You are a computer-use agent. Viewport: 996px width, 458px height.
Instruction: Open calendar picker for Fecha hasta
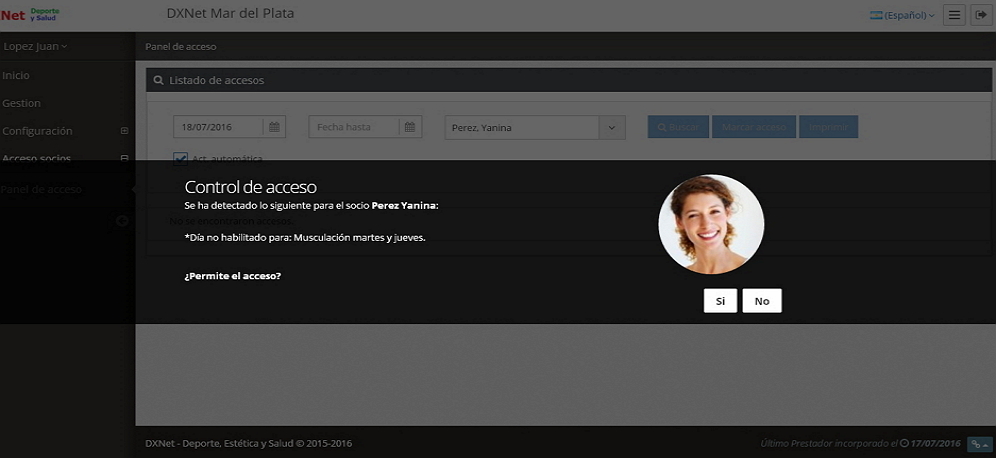[409, 127]
